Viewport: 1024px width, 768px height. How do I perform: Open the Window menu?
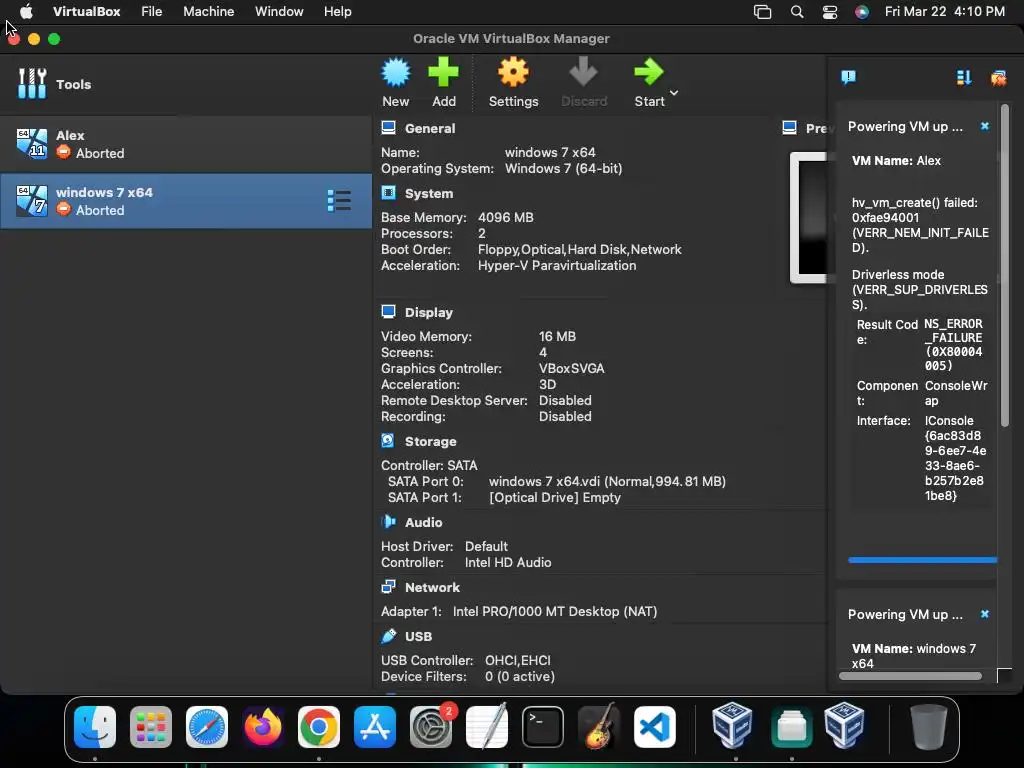(279, 11)
